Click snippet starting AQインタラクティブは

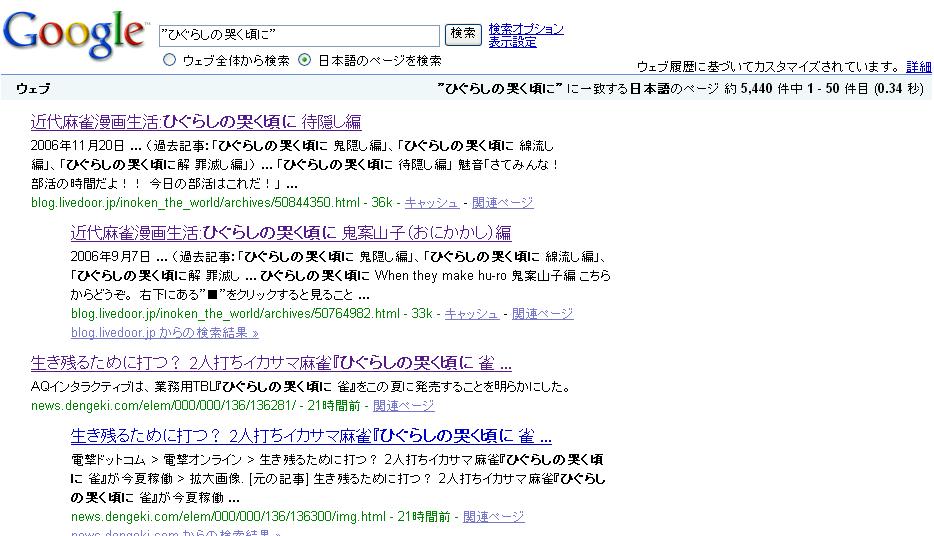301,387
